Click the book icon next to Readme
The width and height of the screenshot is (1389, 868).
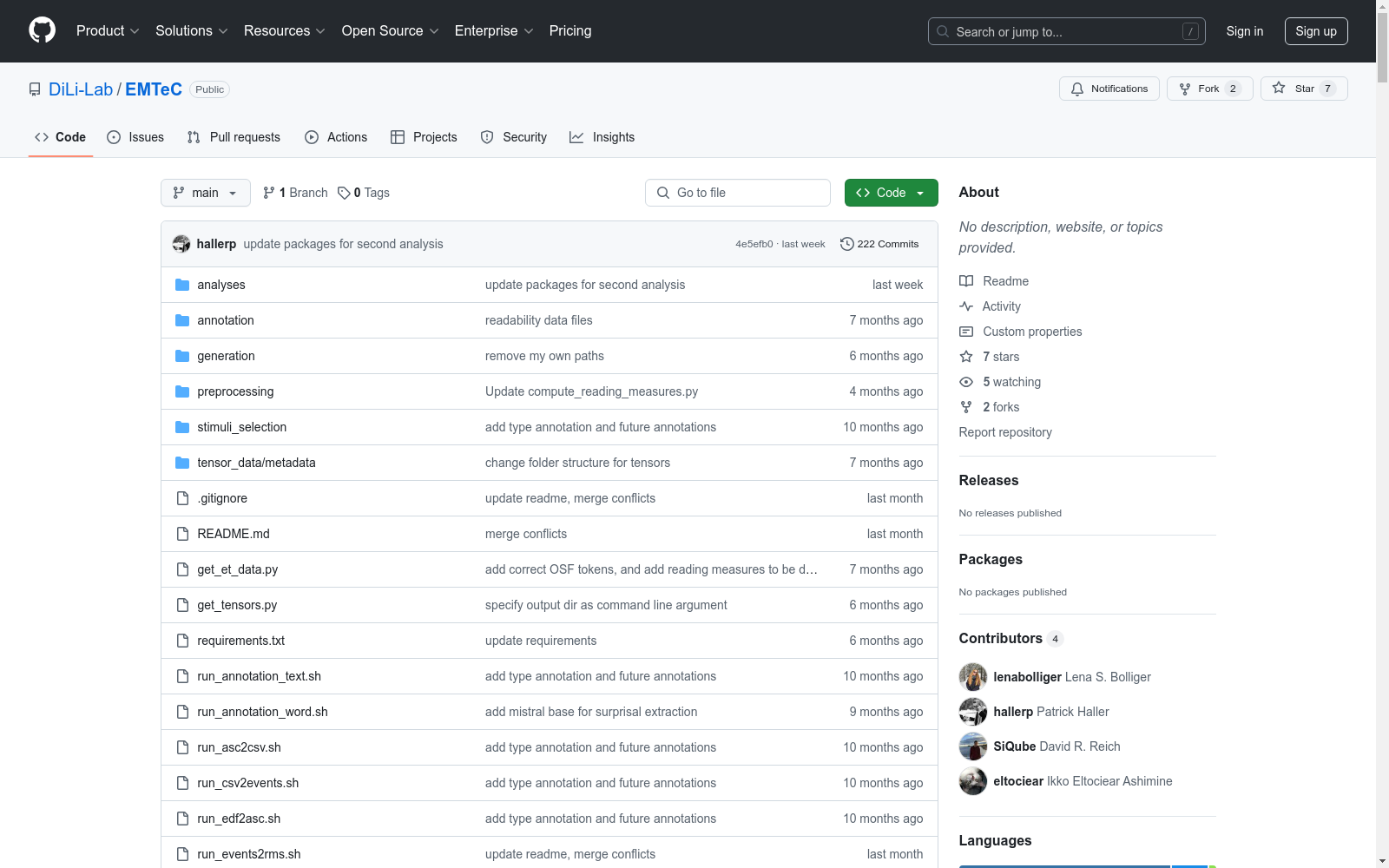(x=966, y=281)
